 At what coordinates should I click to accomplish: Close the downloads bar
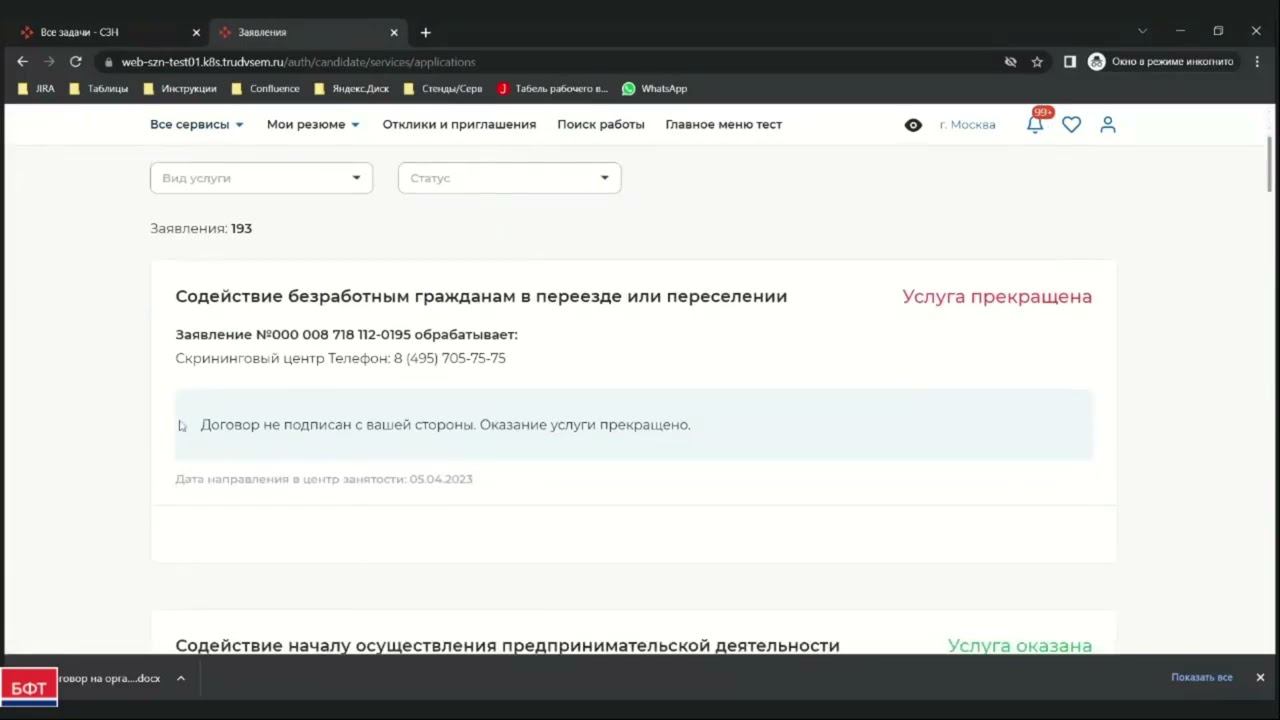1260,677
